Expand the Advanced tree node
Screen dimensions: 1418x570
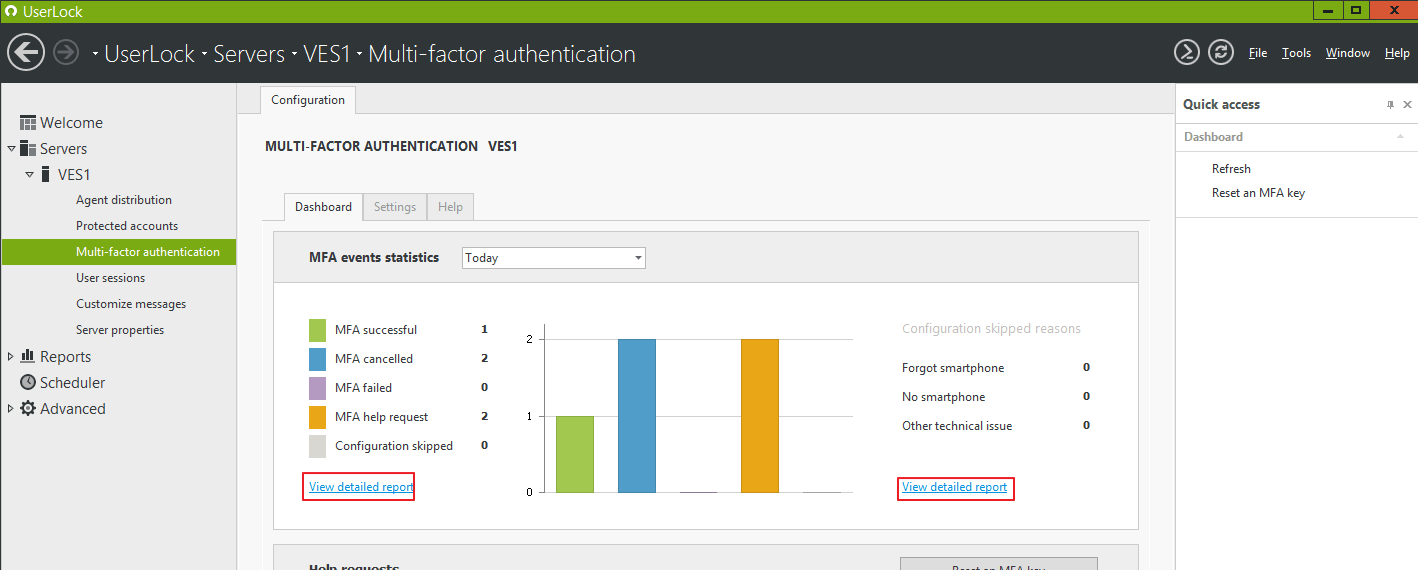(x=11, y=408)
